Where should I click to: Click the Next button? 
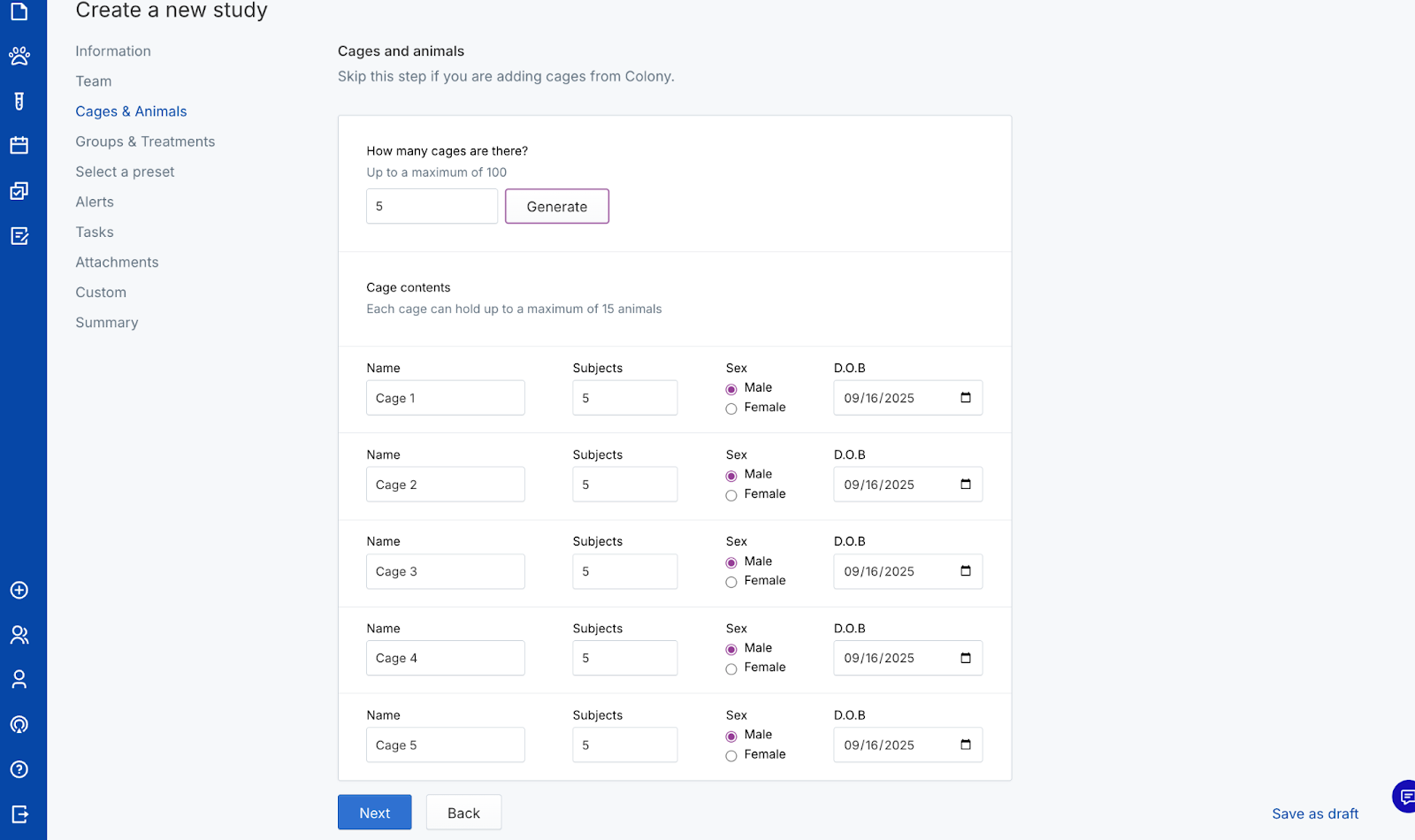tap(374, 813)
